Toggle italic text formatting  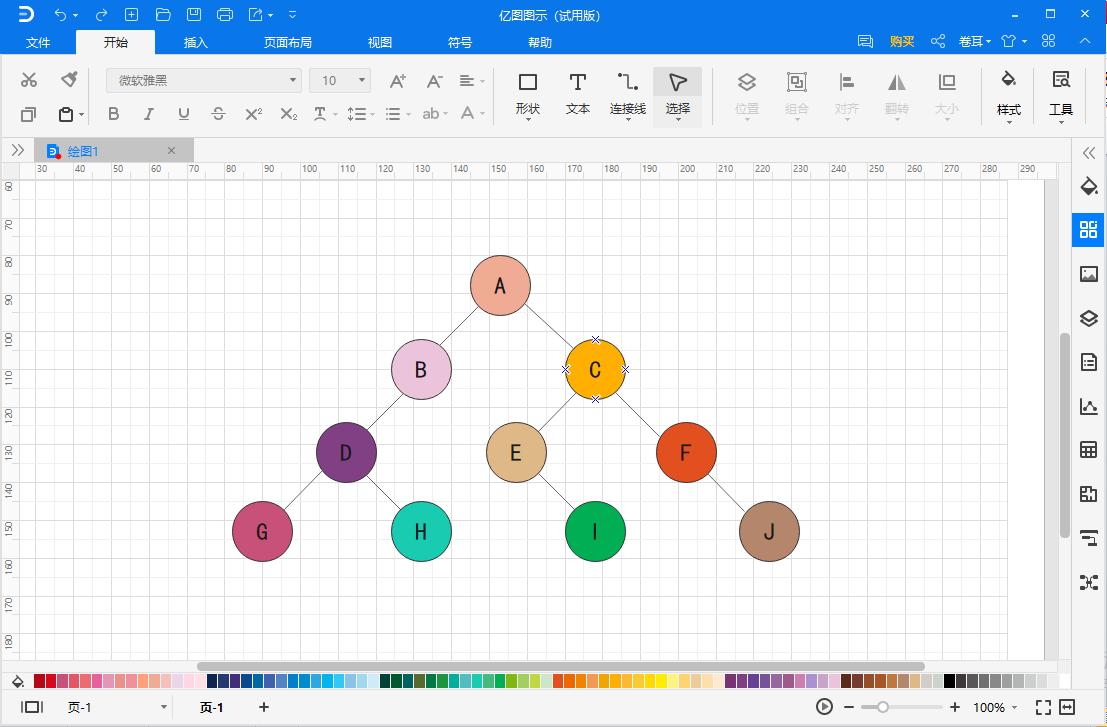click(x=148, y=114)
